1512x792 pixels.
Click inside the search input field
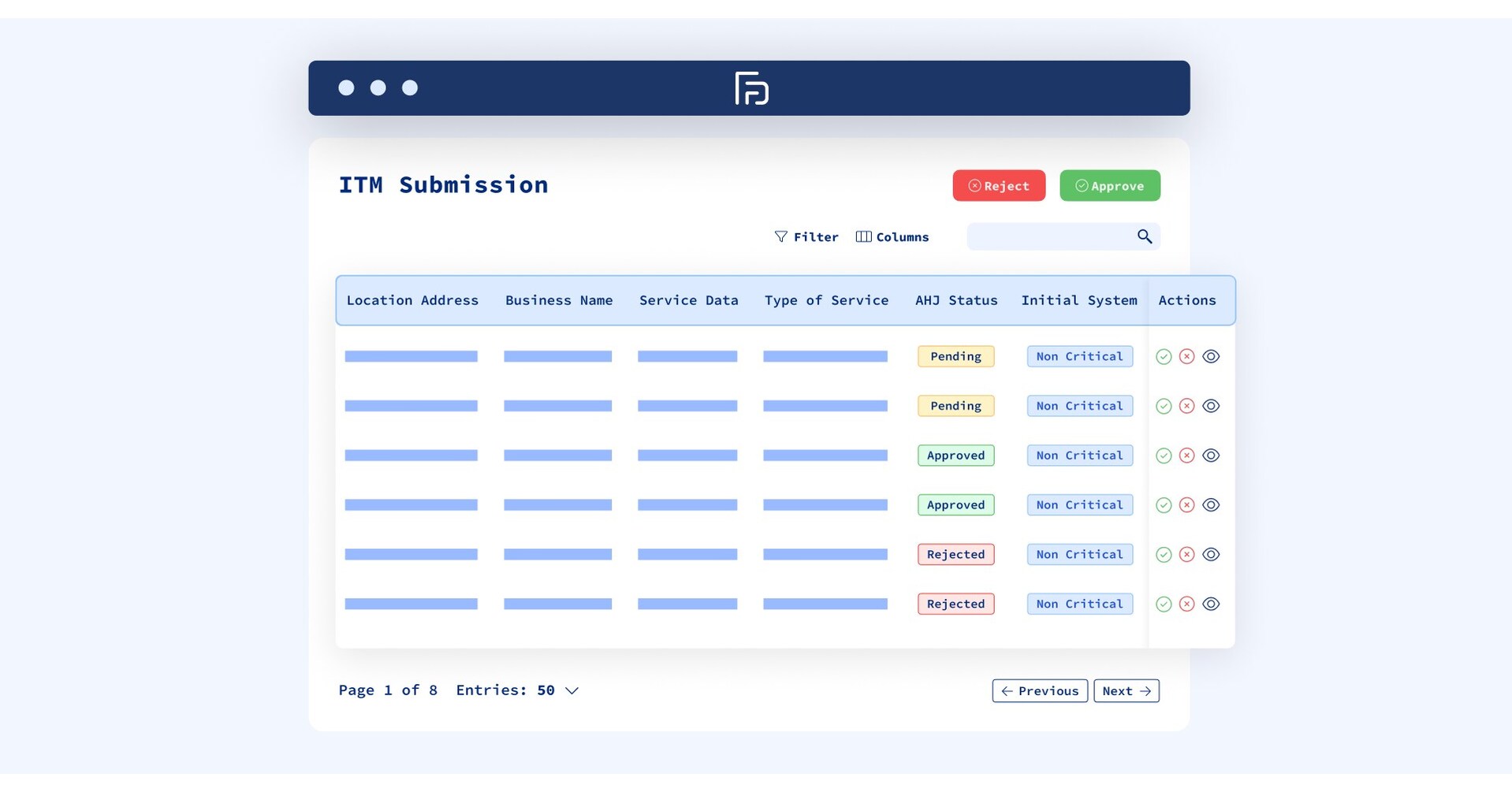coord(1048,236)
